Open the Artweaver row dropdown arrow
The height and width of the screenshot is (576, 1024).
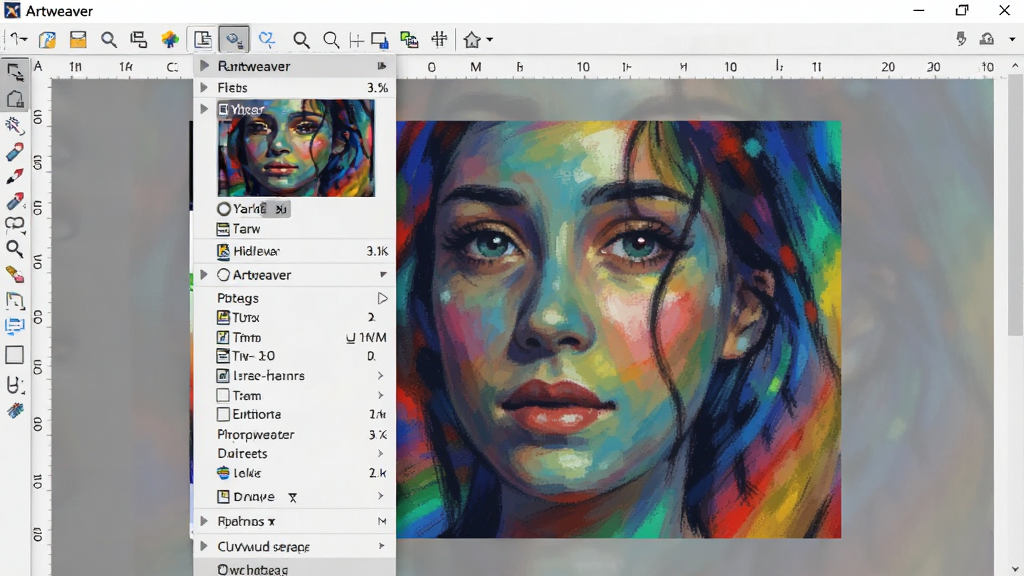tap(383, 275)
